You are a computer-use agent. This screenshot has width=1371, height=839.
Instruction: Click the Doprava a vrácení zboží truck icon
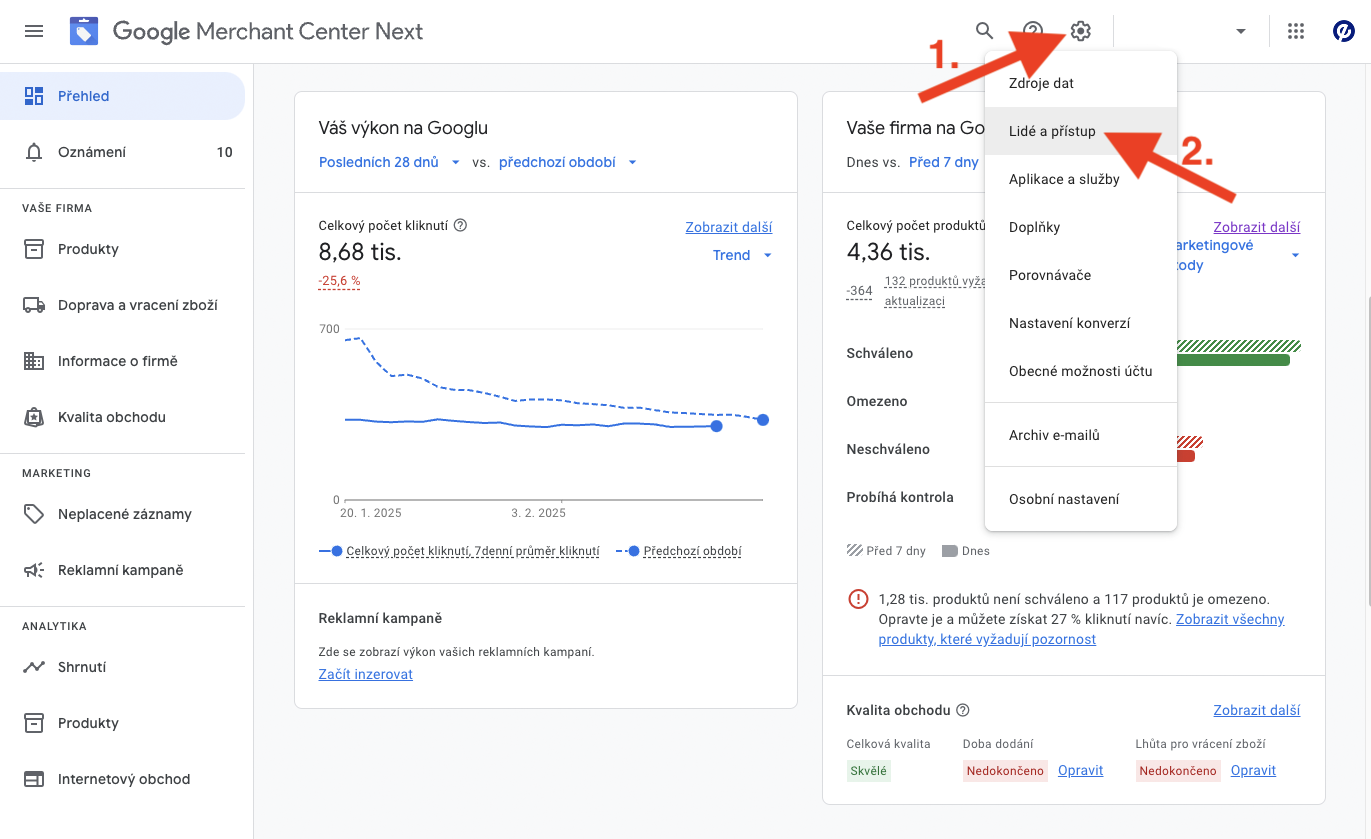[x=34, y=305]
